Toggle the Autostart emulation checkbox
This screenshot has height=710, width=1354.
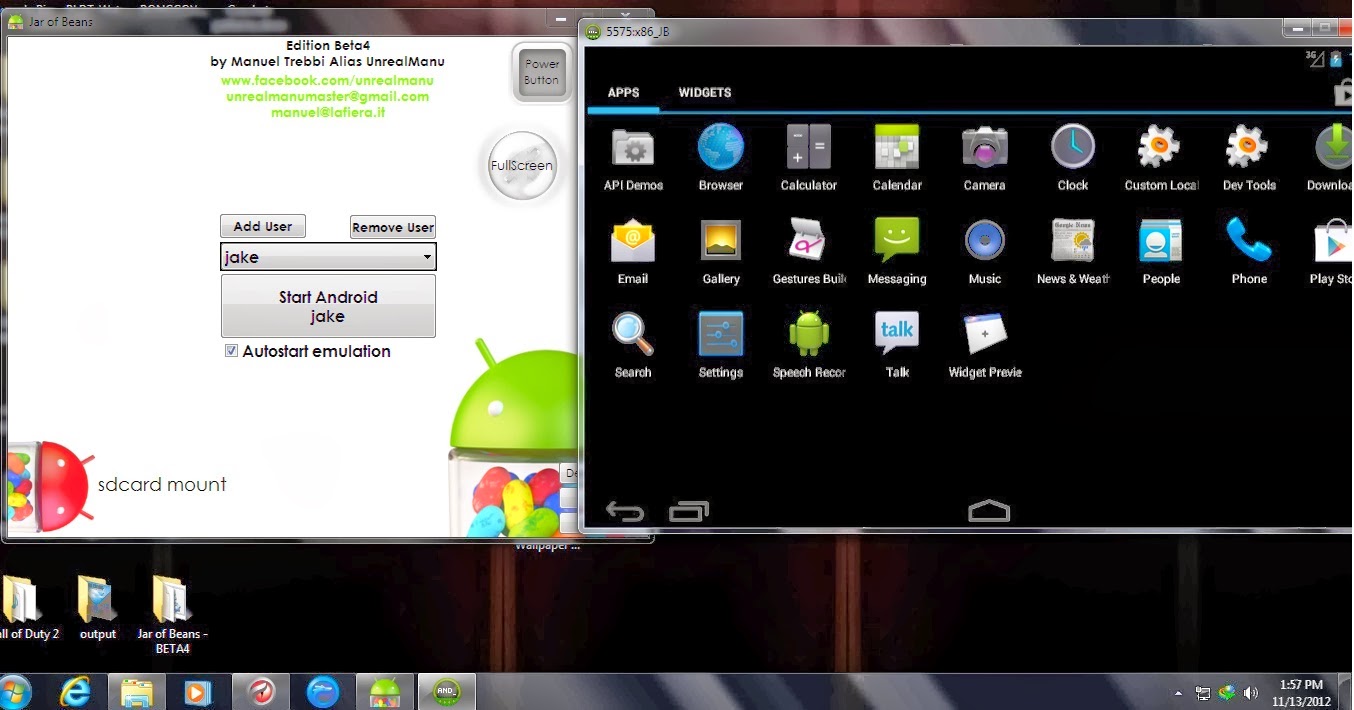232,351
